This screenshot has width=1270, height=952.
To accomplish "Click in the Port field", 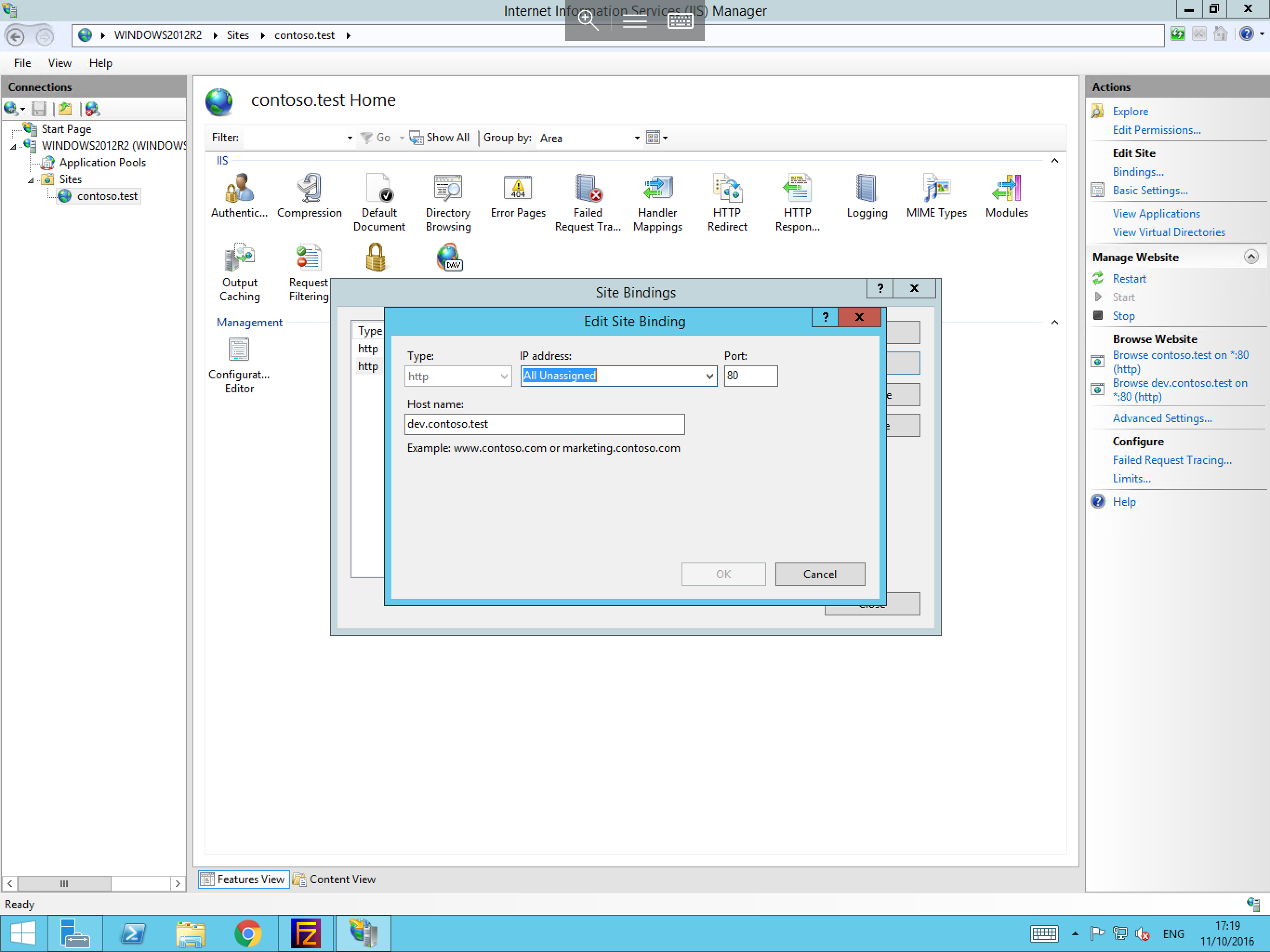I will 750,376.
